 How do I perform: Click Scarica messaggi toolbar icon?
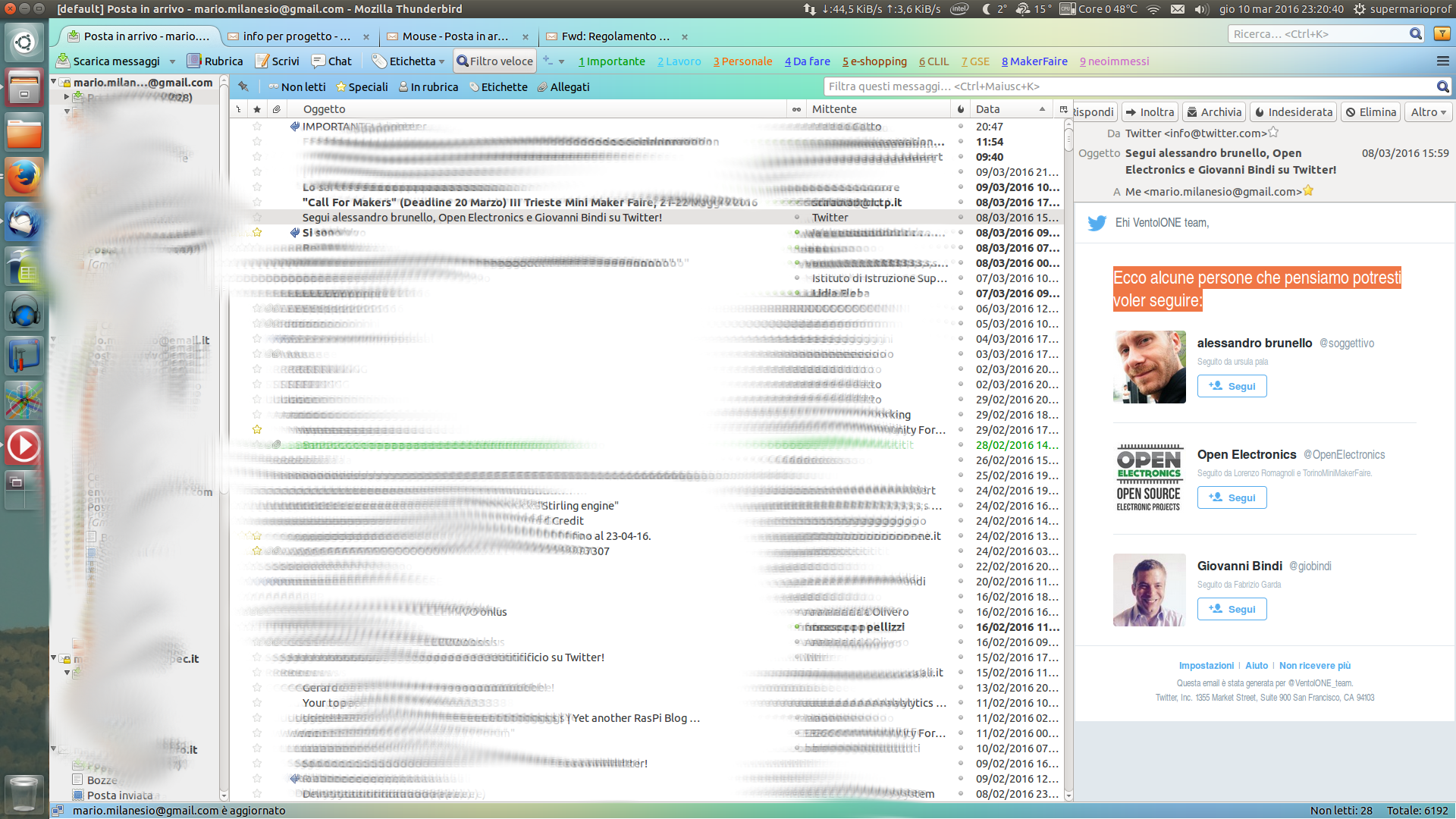64,61
